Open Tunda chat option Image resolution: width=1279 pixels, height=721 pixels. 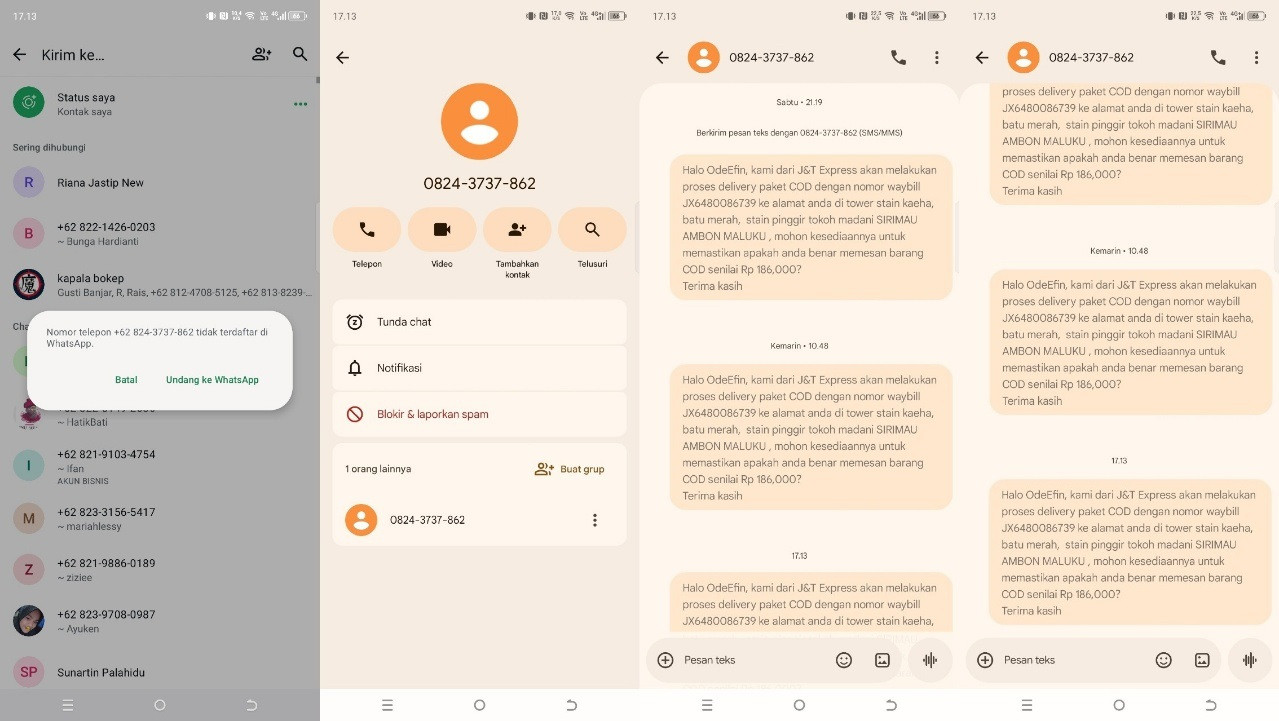click(x=479, y=322)
